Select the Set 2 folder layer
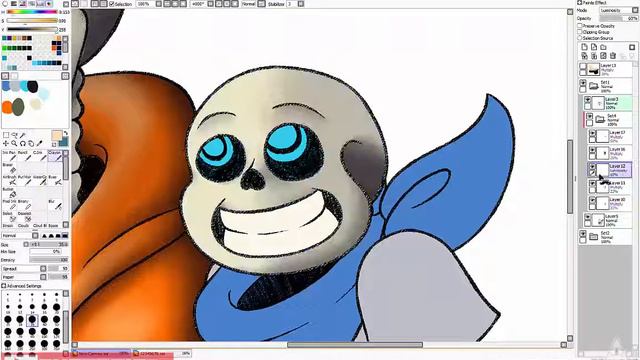Image resolution: width=640 pixels, height=360 pixels. [x=605, y=237]
